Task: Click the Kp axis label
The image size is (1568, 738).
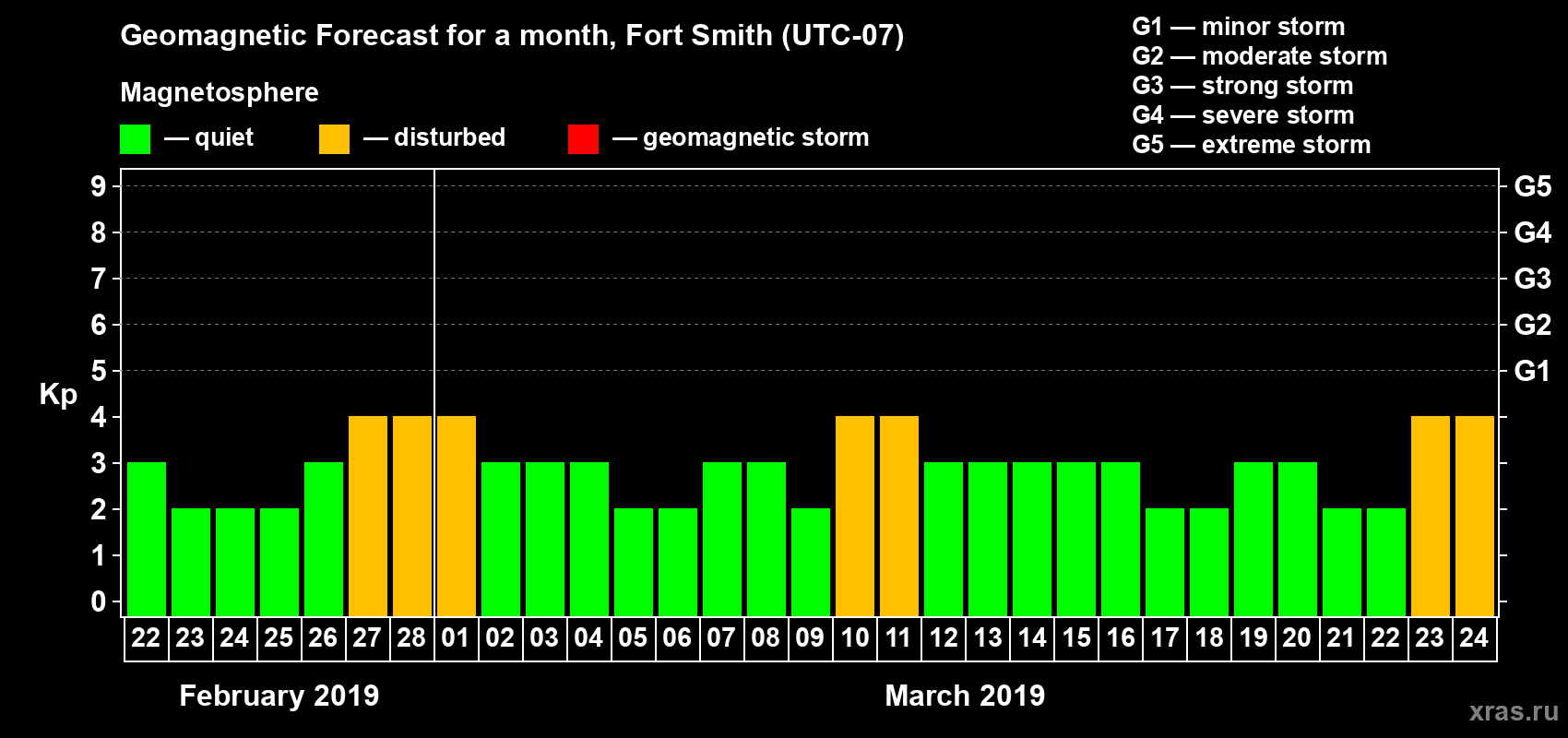Action: (58, 395)
